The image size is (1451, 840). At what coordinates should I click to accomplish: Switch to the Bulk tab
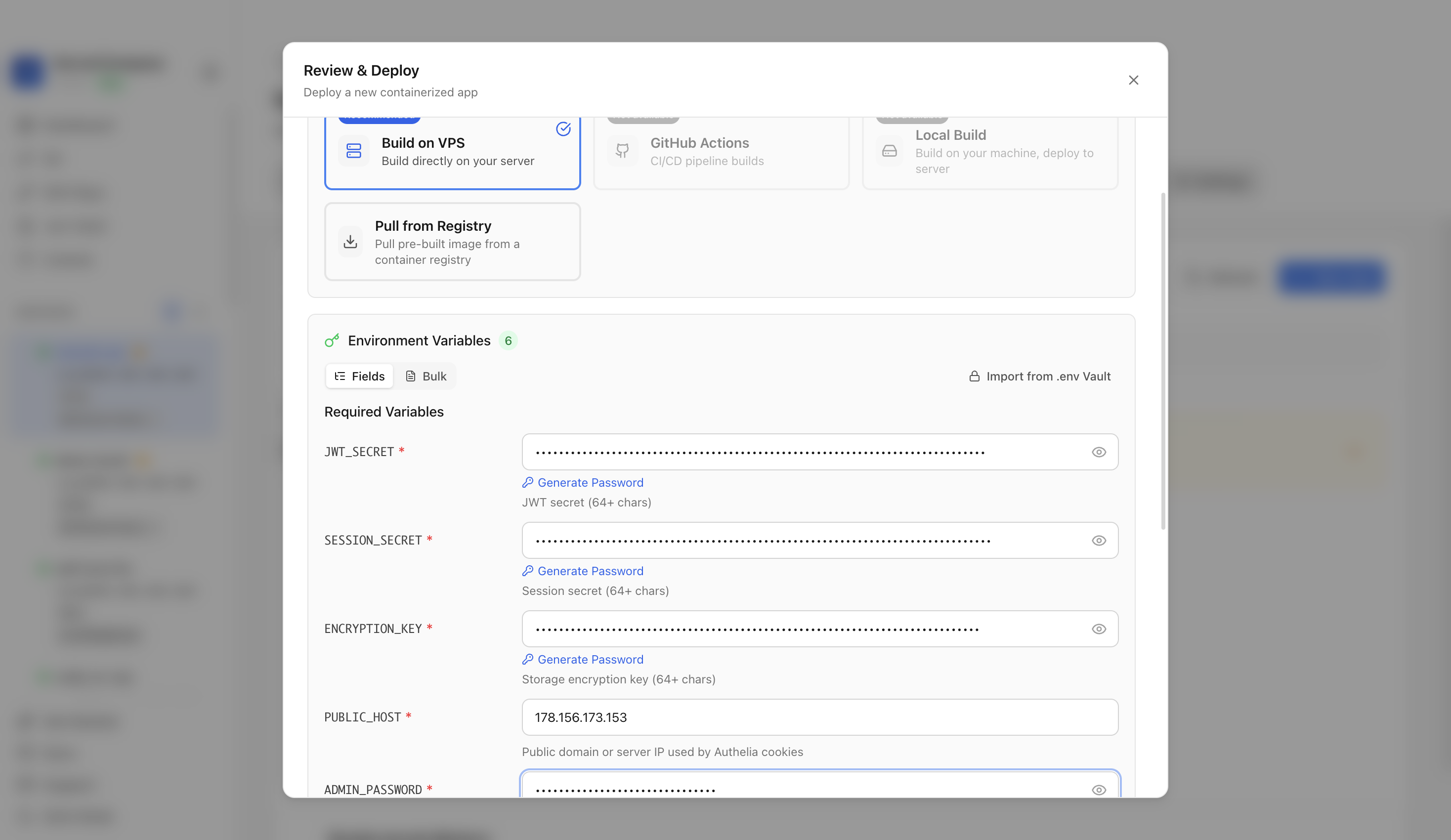click(x=426, y=376)
